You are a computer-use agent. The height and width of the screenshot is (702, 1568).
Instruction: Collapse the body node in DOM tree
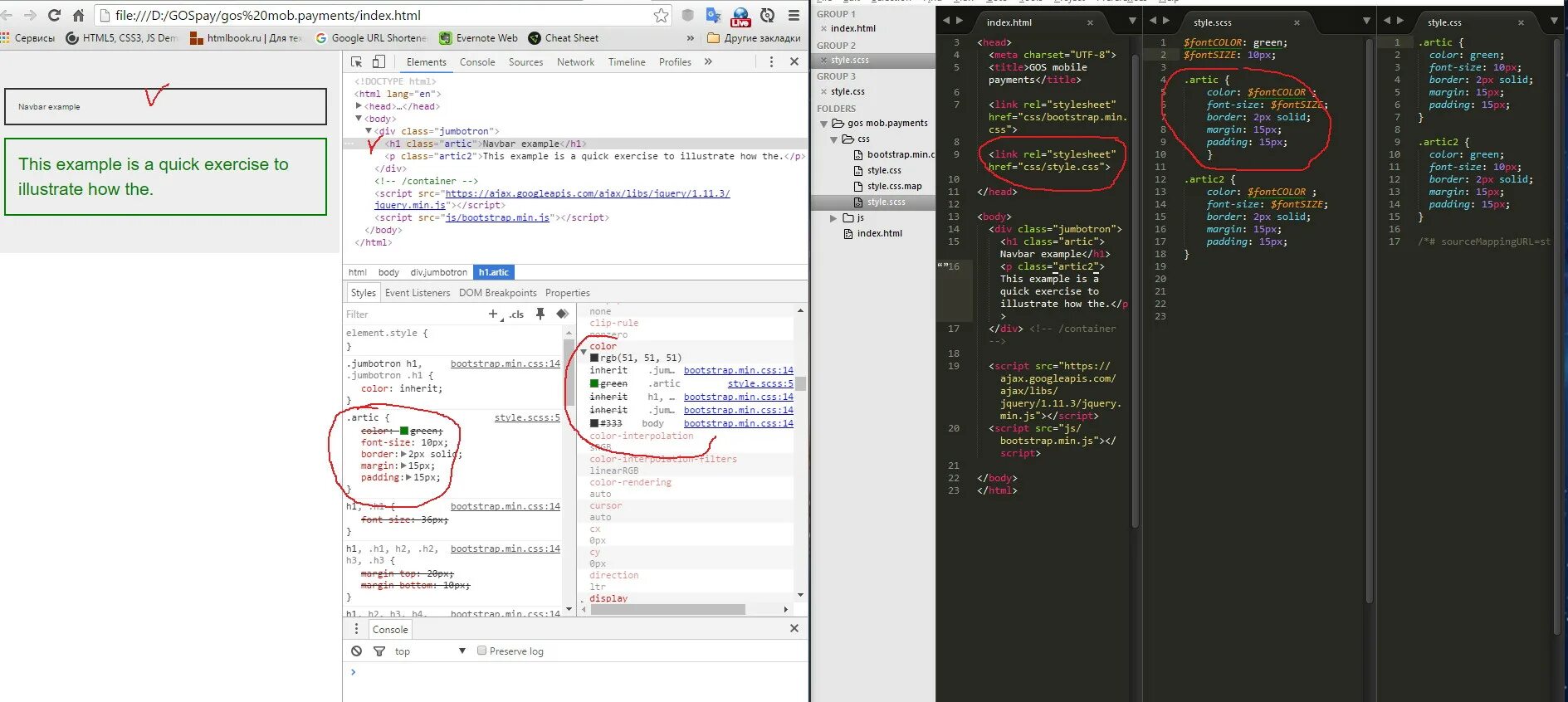point(359,119)
